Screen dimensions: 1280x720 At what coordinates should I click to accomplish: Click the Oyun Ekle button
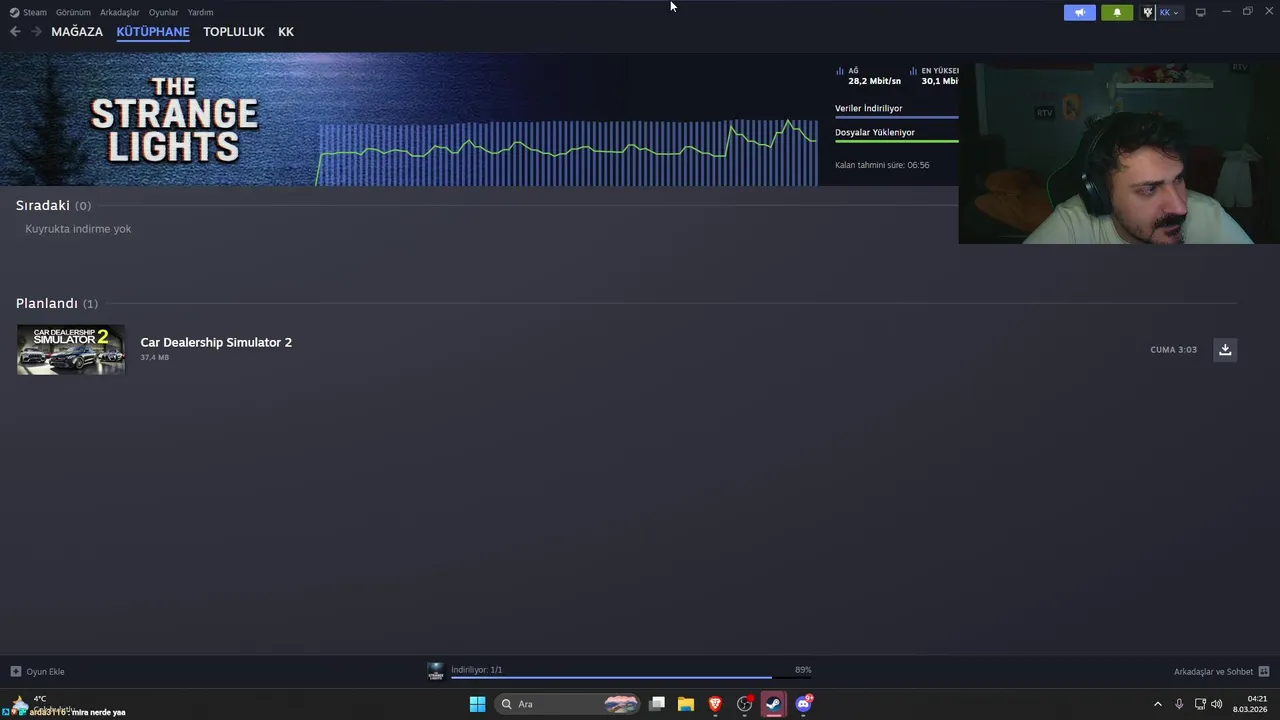37,671
